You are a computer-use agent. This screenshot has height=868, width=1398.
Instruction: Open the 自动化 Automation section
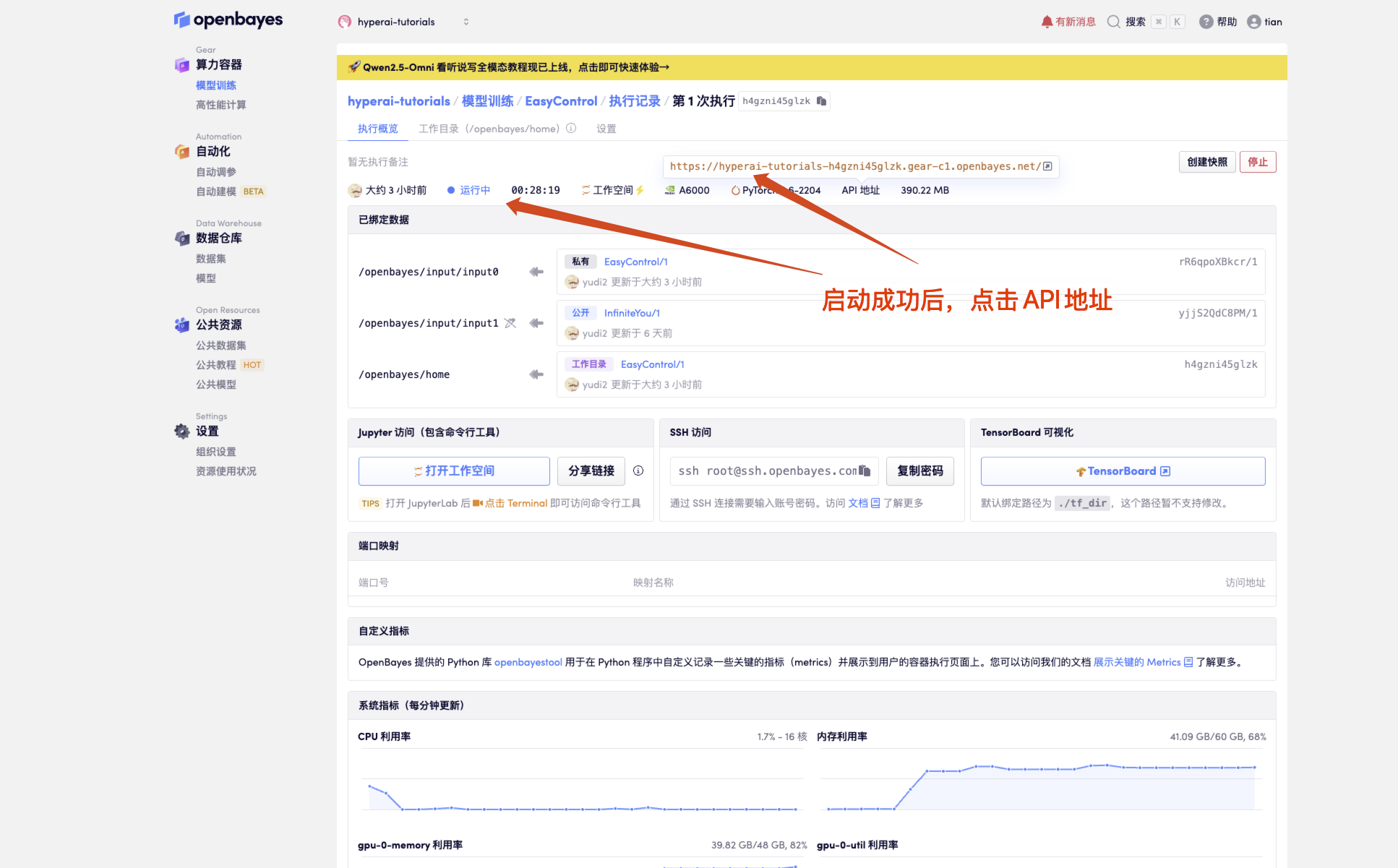point(213,151)
